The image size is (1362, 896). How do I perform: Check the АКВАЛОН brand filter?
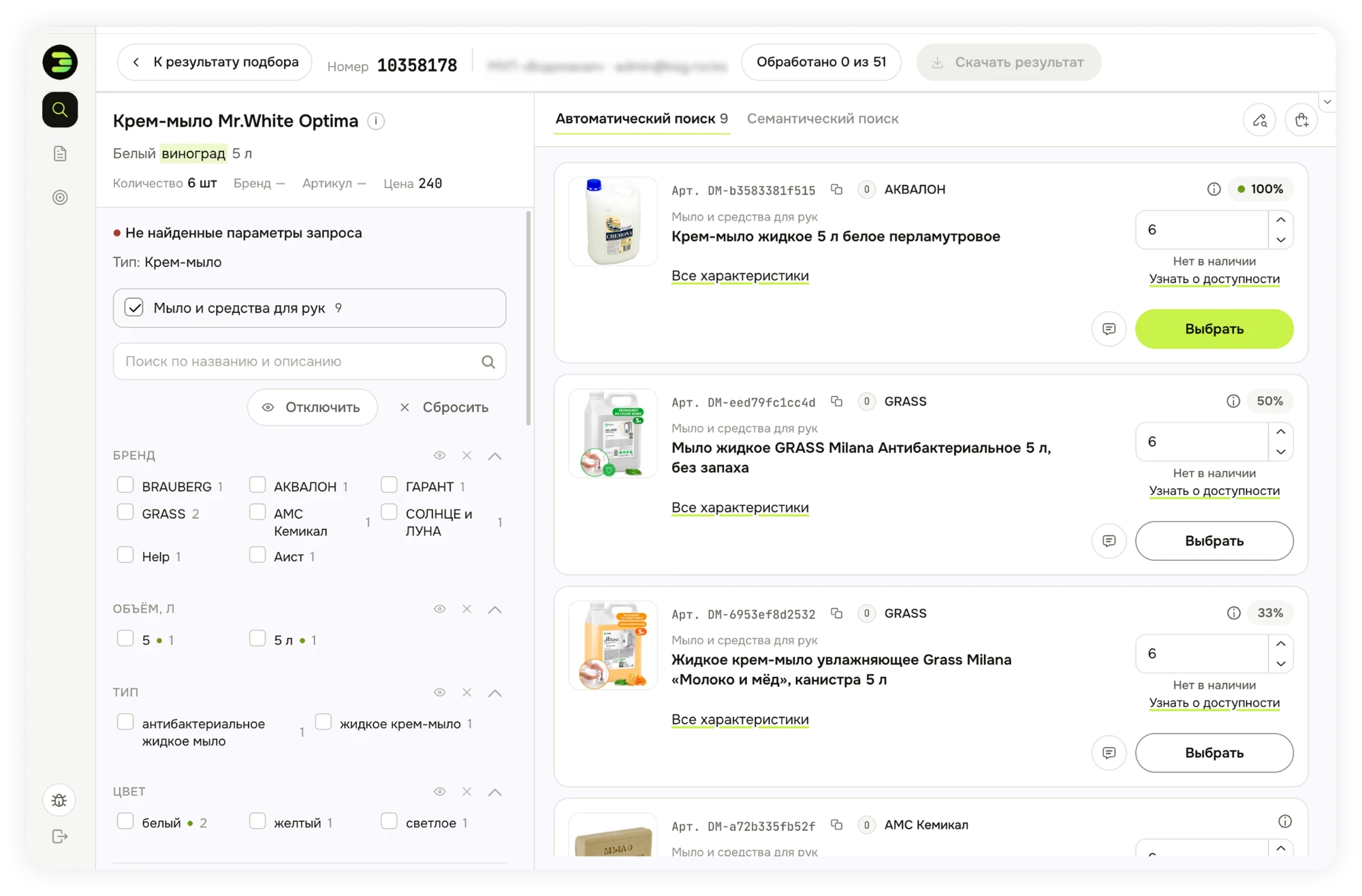[x=257, y=485]
